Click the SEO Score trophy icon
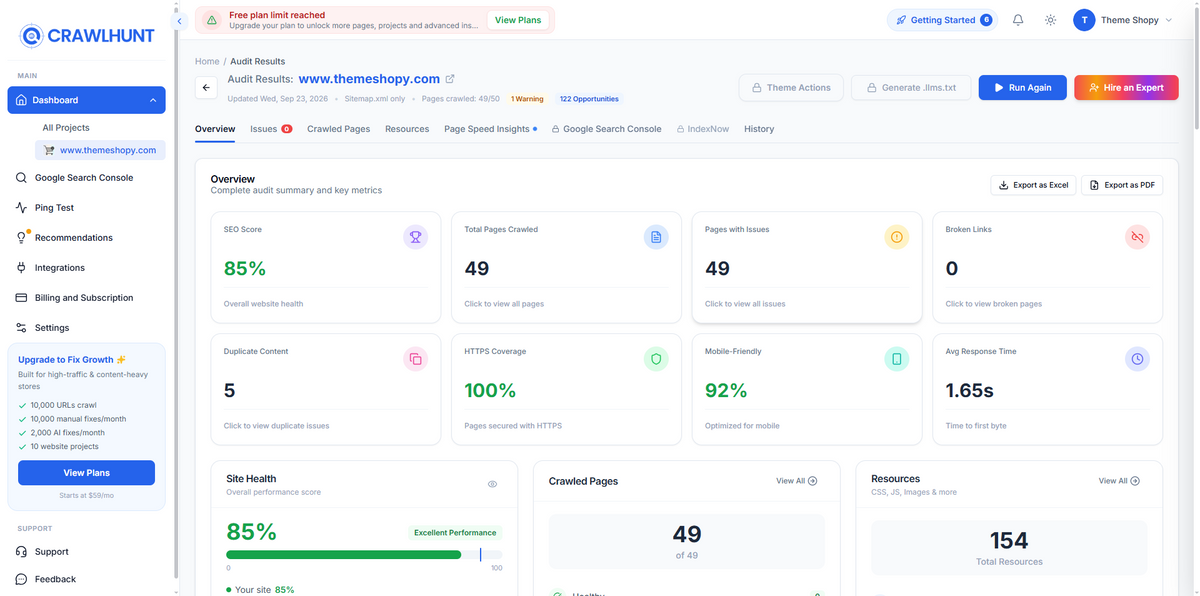Viewport: 1200px width, 596px height. click(415, 237)
